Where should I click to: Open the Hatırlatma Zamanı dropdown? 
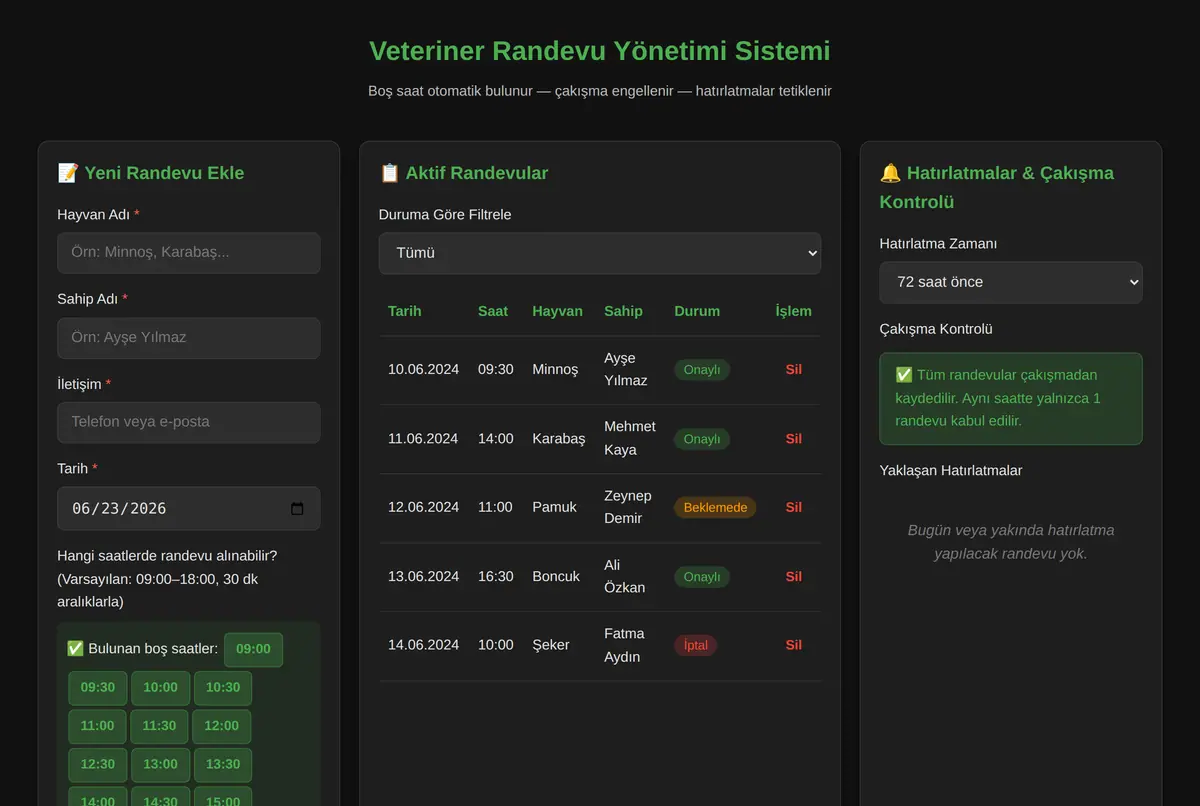(1011, 283)
